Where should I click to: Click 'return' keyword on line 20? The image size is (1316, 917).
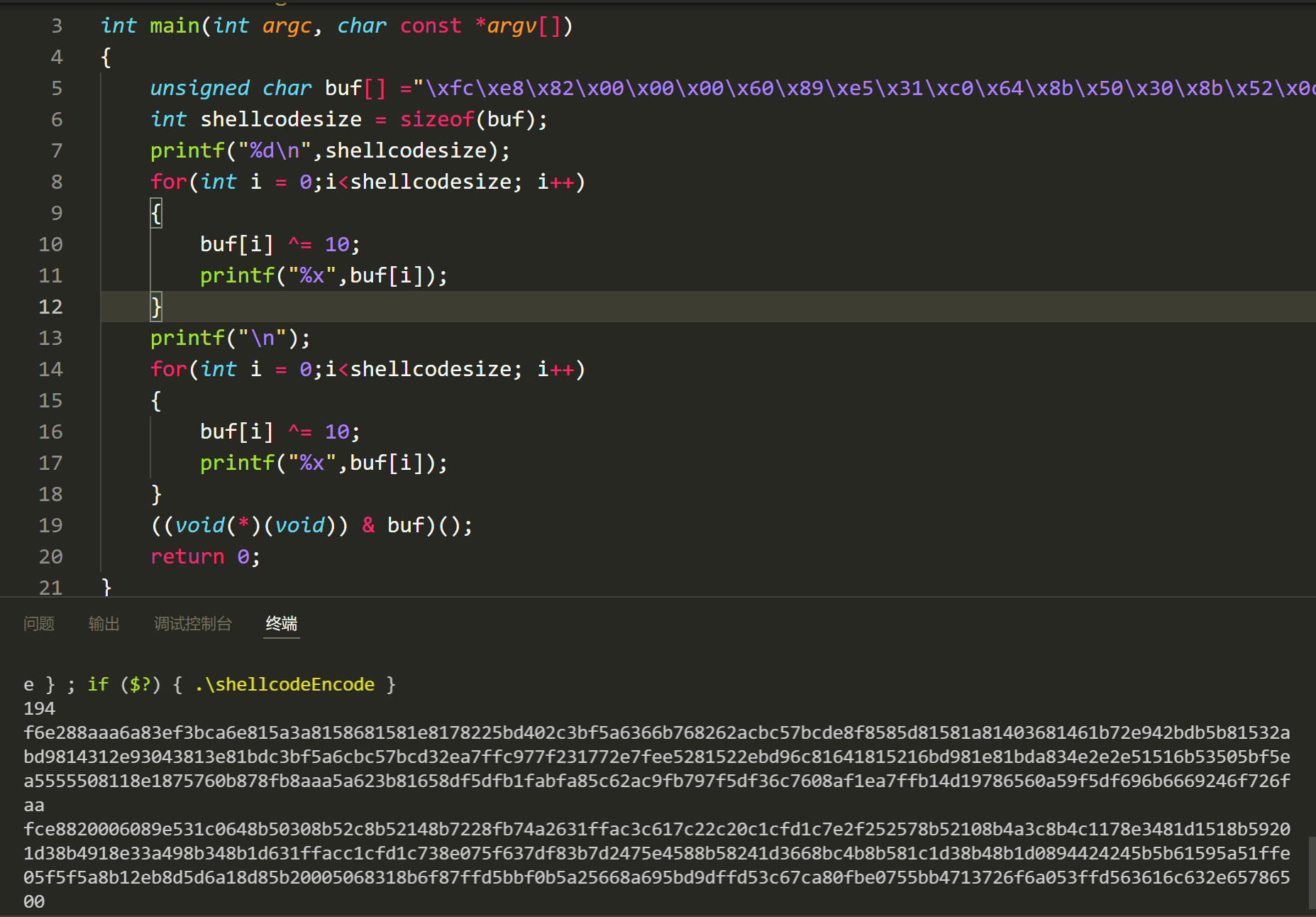coord(187,557)
